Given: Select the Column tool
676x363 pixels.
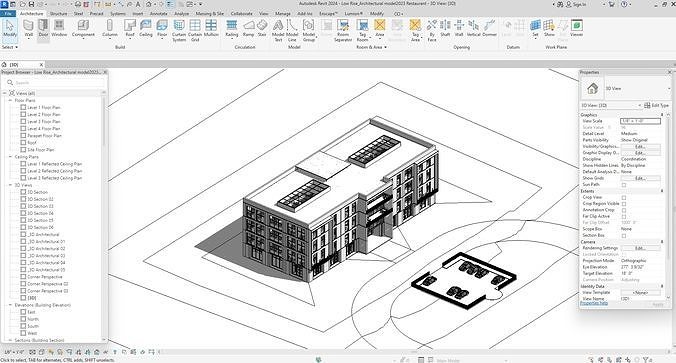Looking at the screenshot, I should 110,29.
